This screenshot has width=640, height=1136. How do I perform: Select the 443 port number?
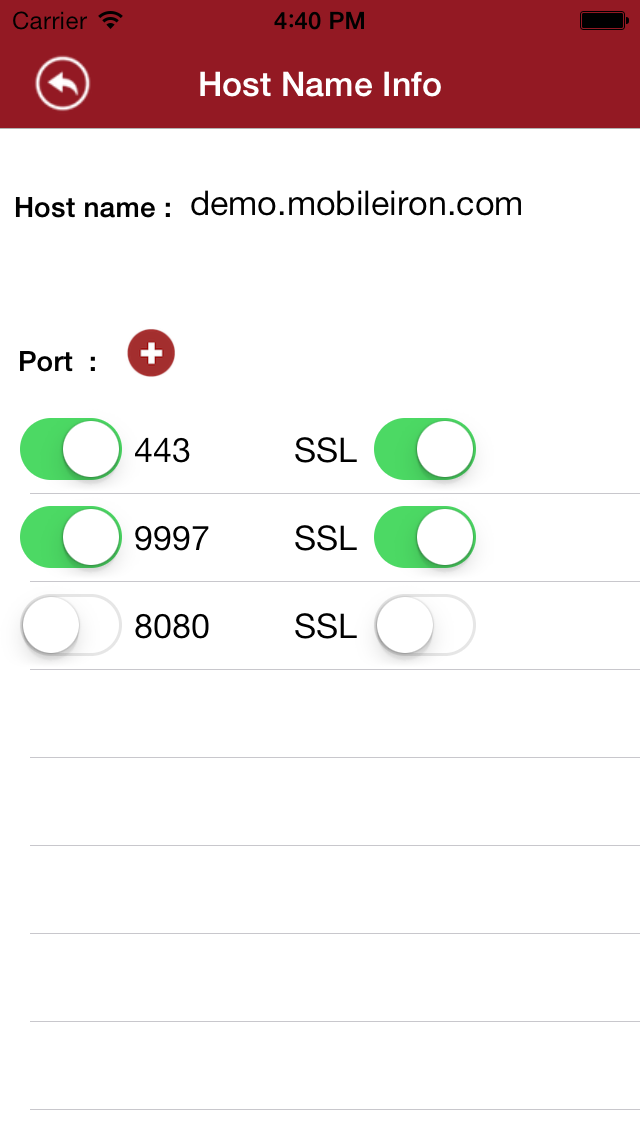(162, 450)
